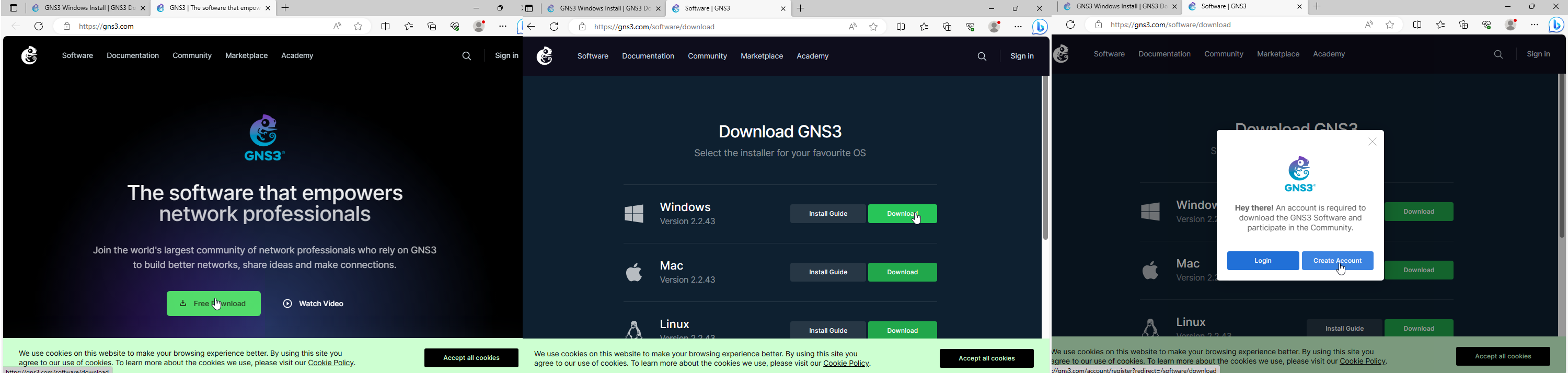1568x373 pixels.
Task: Open Bing sidebar button in right window
Action: (1557, 25)
